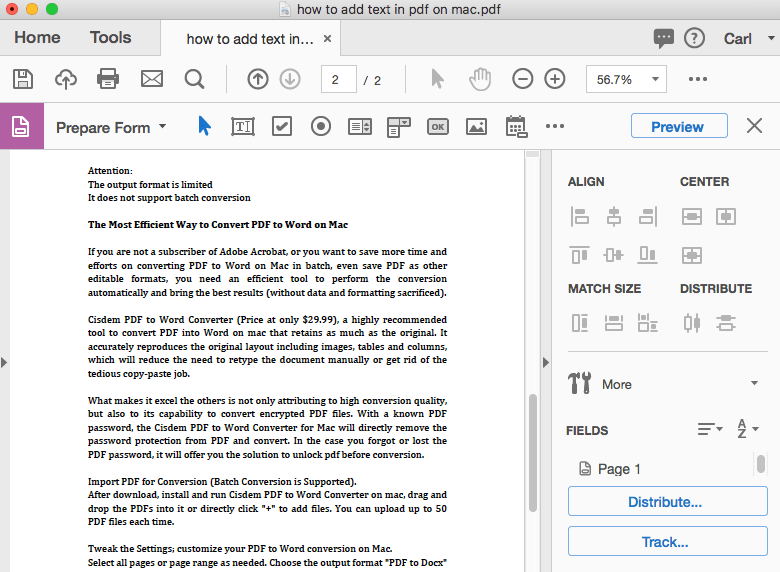Image resolution: width=780 pixels, height=572 pixels.
Task: Zoom in with plus button
Action: tap(555, 79)
